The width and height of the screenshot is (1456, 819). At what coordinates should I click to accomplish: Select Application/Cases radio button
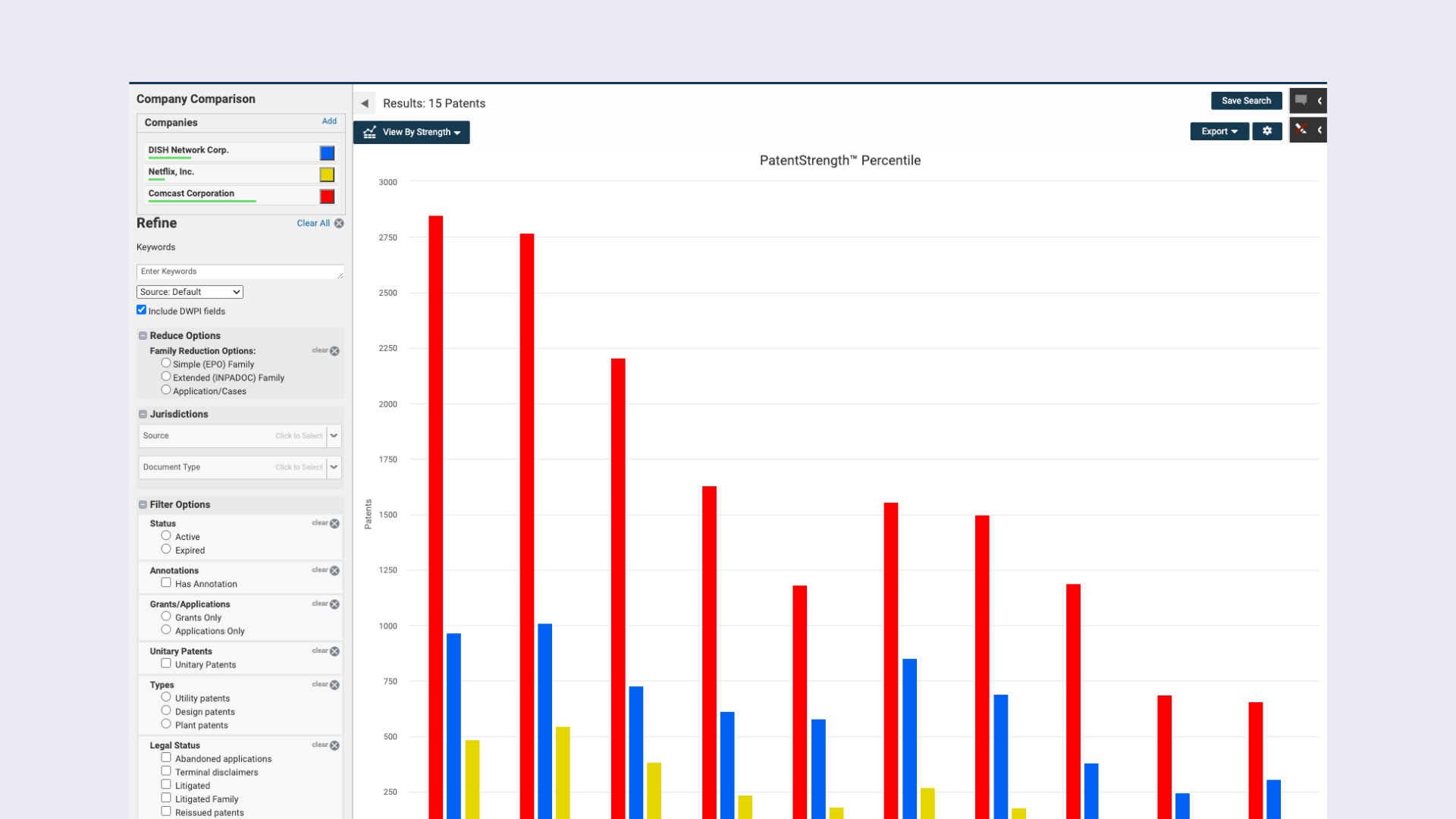tap(165, 390)
